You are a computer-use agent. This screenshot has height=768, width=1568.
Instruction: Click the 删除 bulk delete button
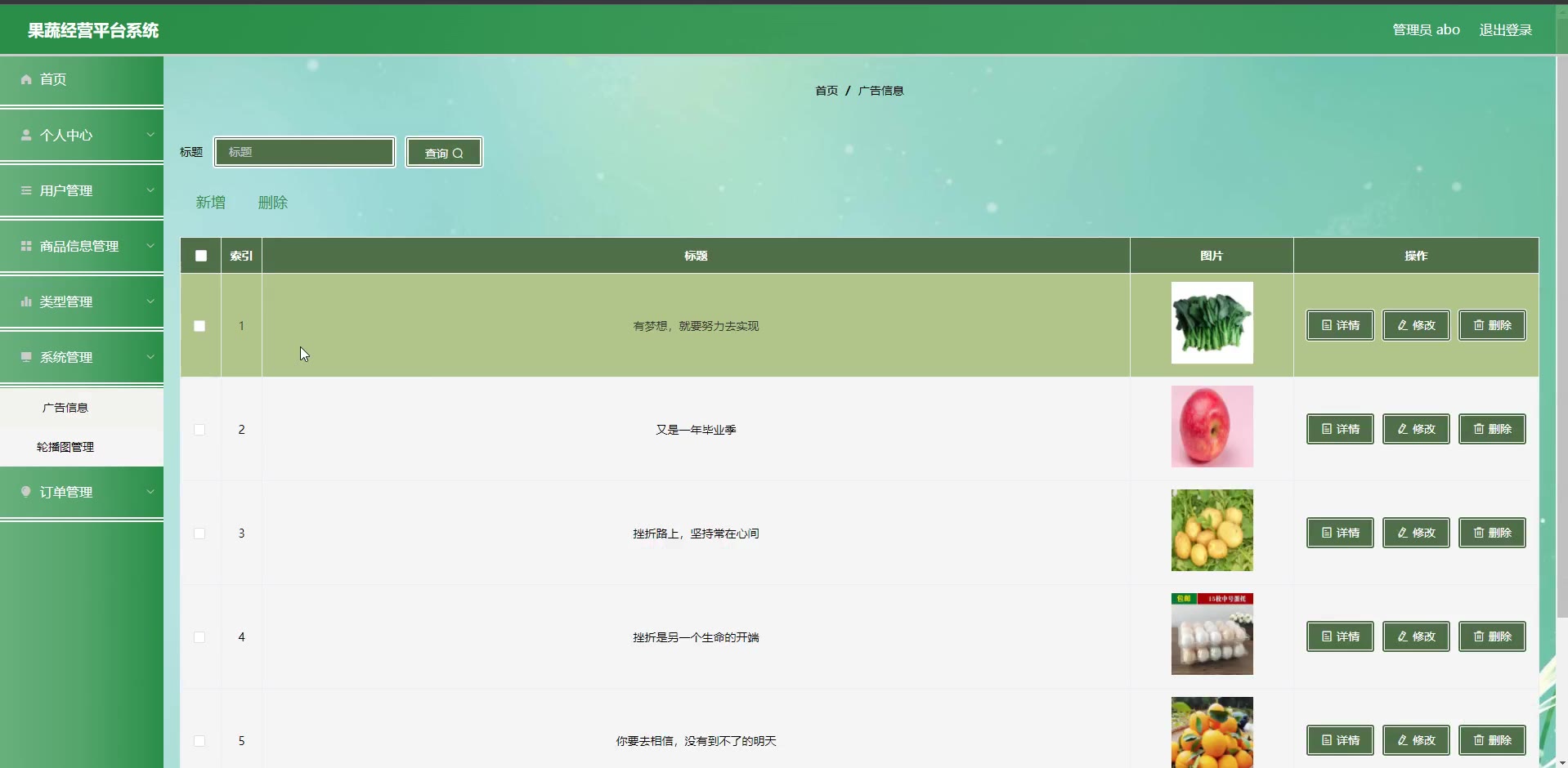coord(273,203)
